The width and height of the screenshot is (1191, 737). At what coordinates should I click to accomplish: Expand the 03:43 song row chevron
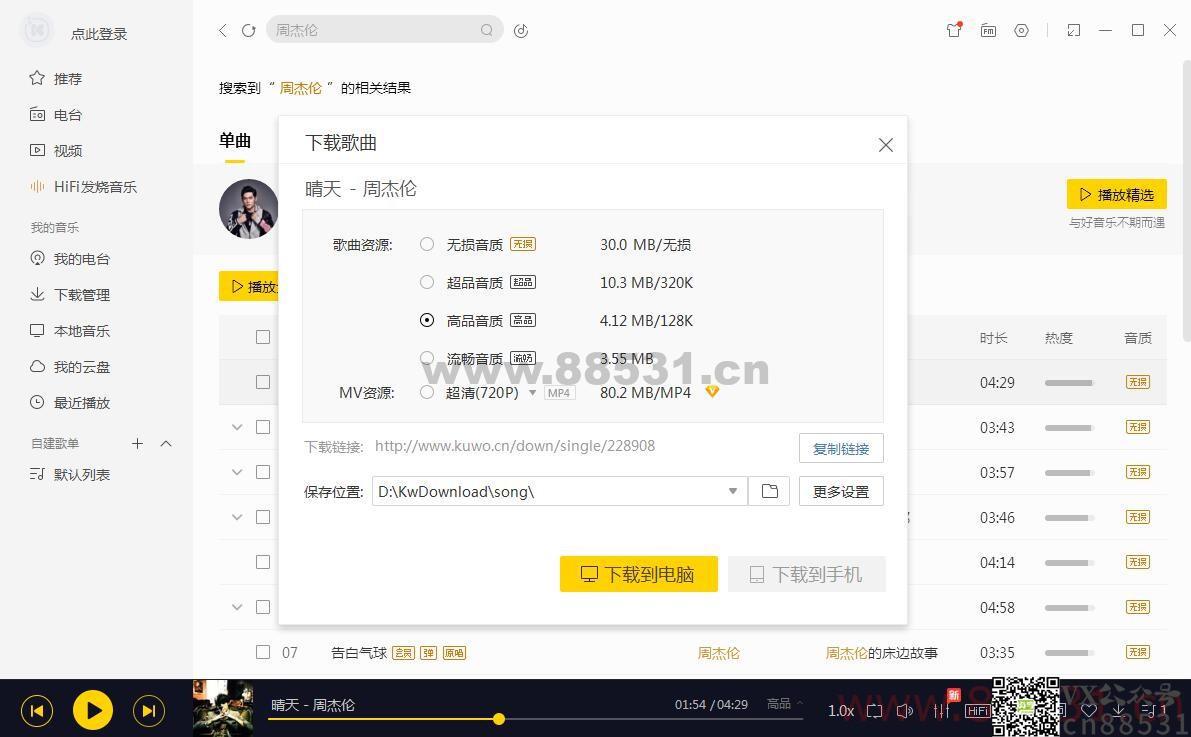237,427
